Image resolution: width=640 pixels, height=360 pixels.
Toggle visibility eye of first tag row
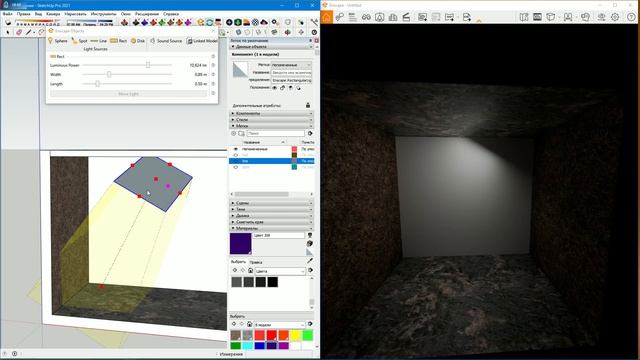coord(236,149)
